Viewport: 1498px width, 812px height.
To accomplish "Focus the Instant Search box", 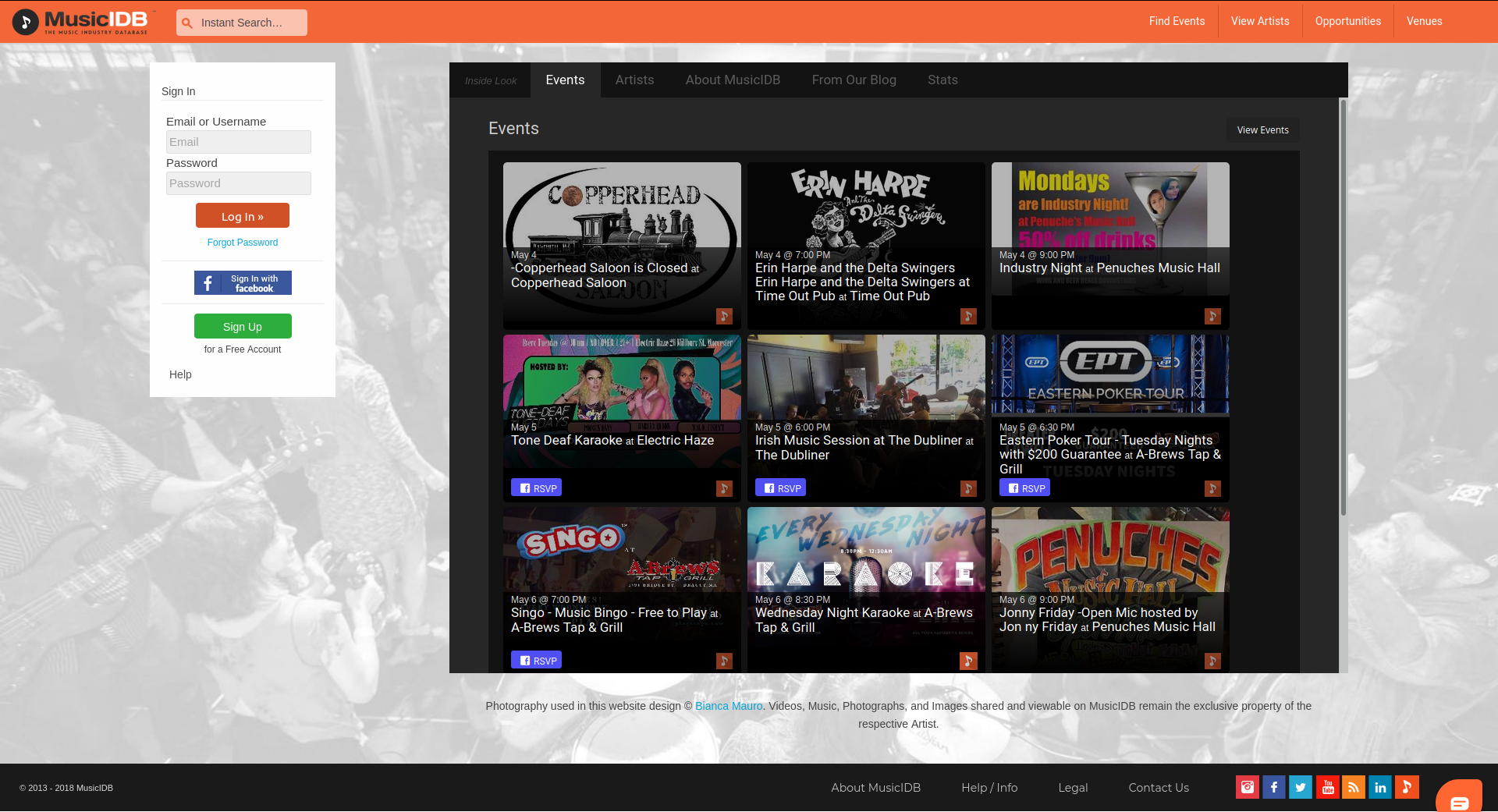I will tap(242, 23).
